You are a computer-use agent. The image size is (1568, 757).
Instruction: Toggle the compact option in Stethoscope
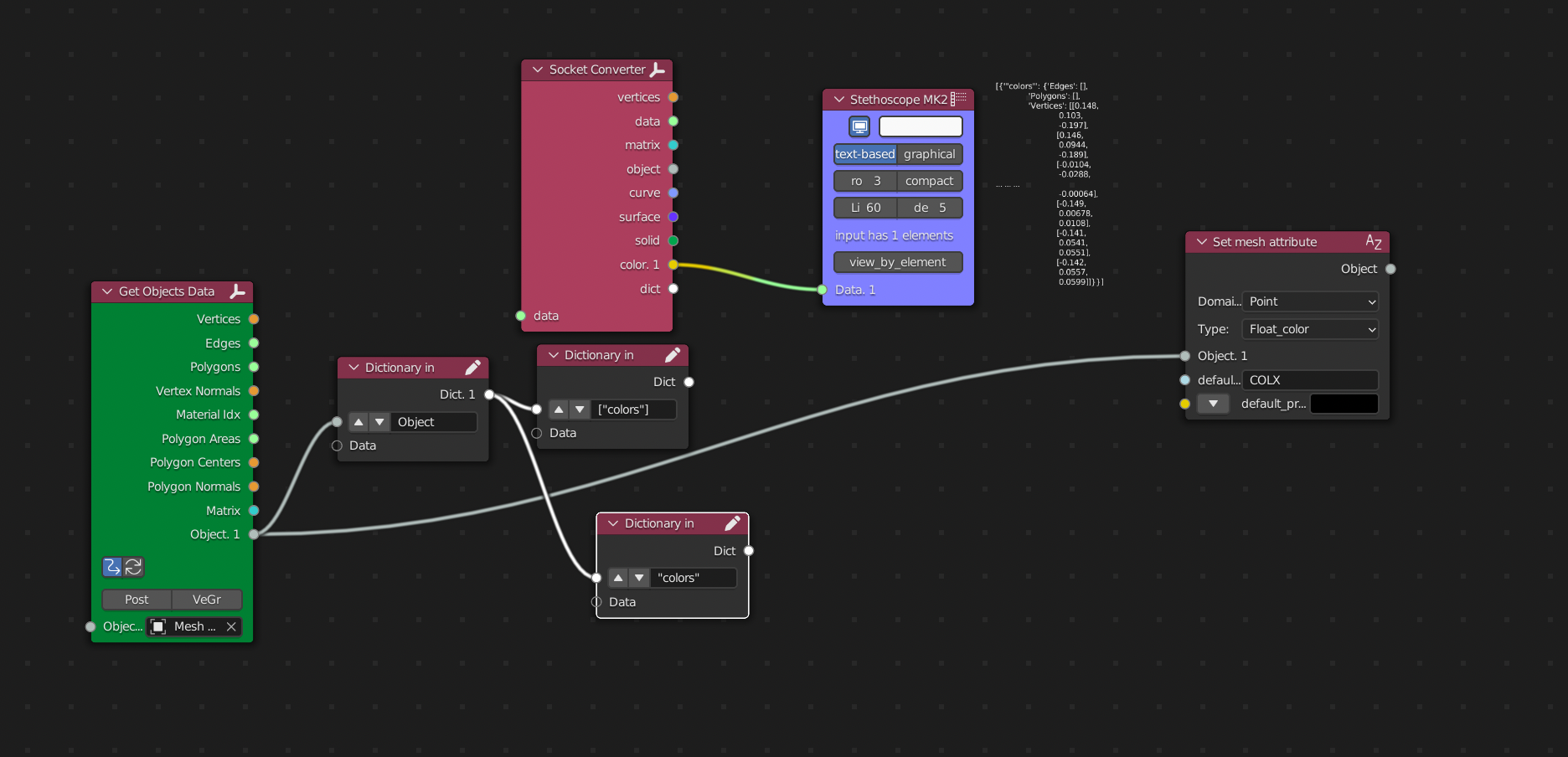pos(930,181)
